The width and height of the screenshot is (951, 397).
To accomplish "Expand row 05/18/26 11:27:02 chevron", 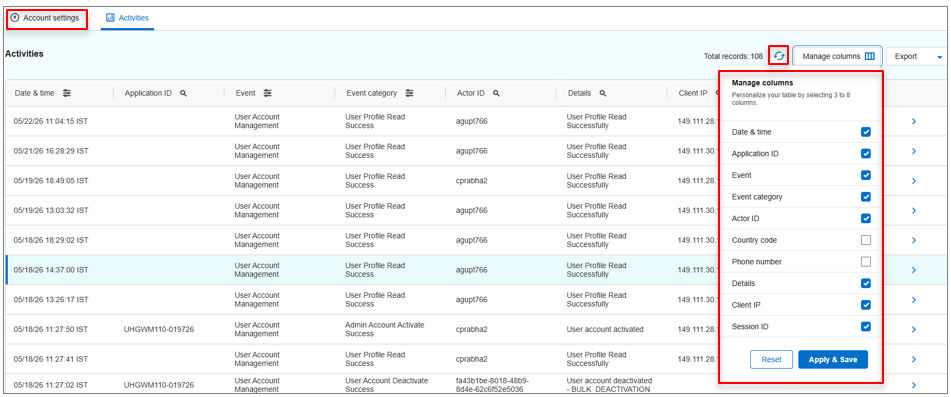I will (913, 385).
